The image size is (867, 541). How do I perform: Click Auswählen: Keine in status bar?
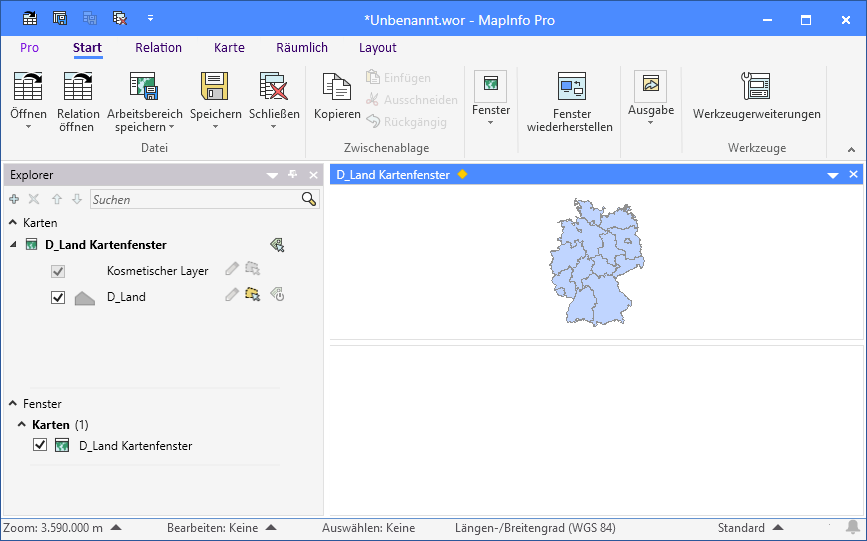[368, 528]
